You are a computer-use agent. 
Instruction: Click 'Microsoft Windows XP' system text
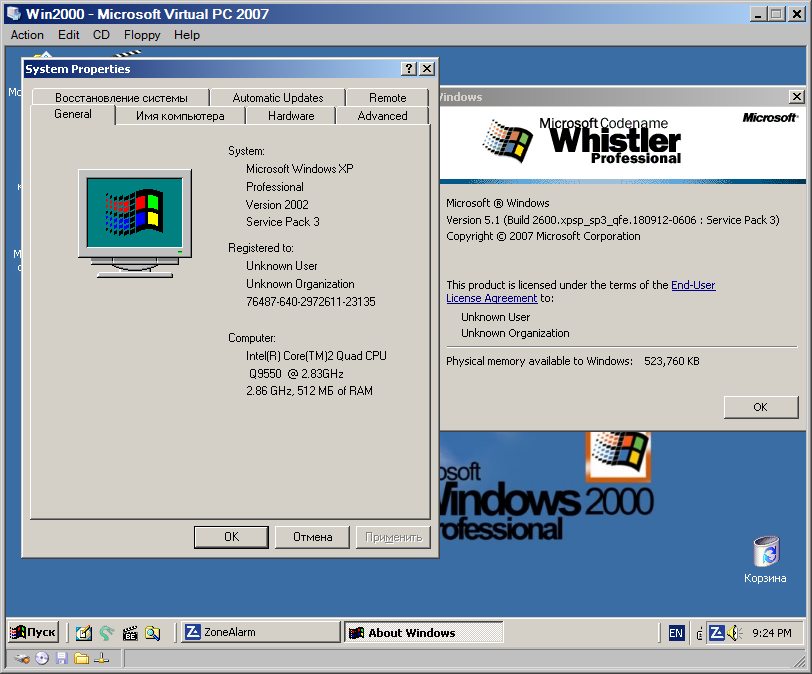point(300,169)
